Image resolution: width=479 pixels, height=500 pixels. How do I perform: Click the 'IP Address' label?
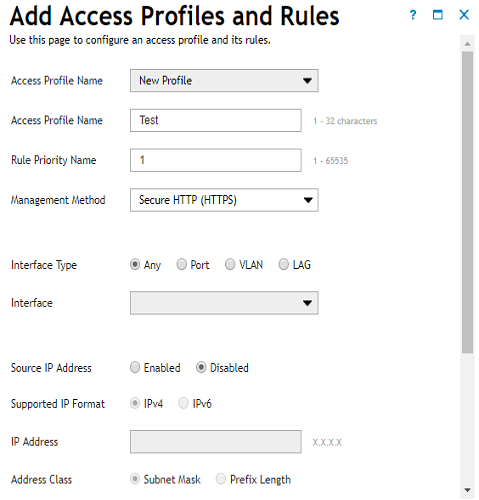click(34, 442)
